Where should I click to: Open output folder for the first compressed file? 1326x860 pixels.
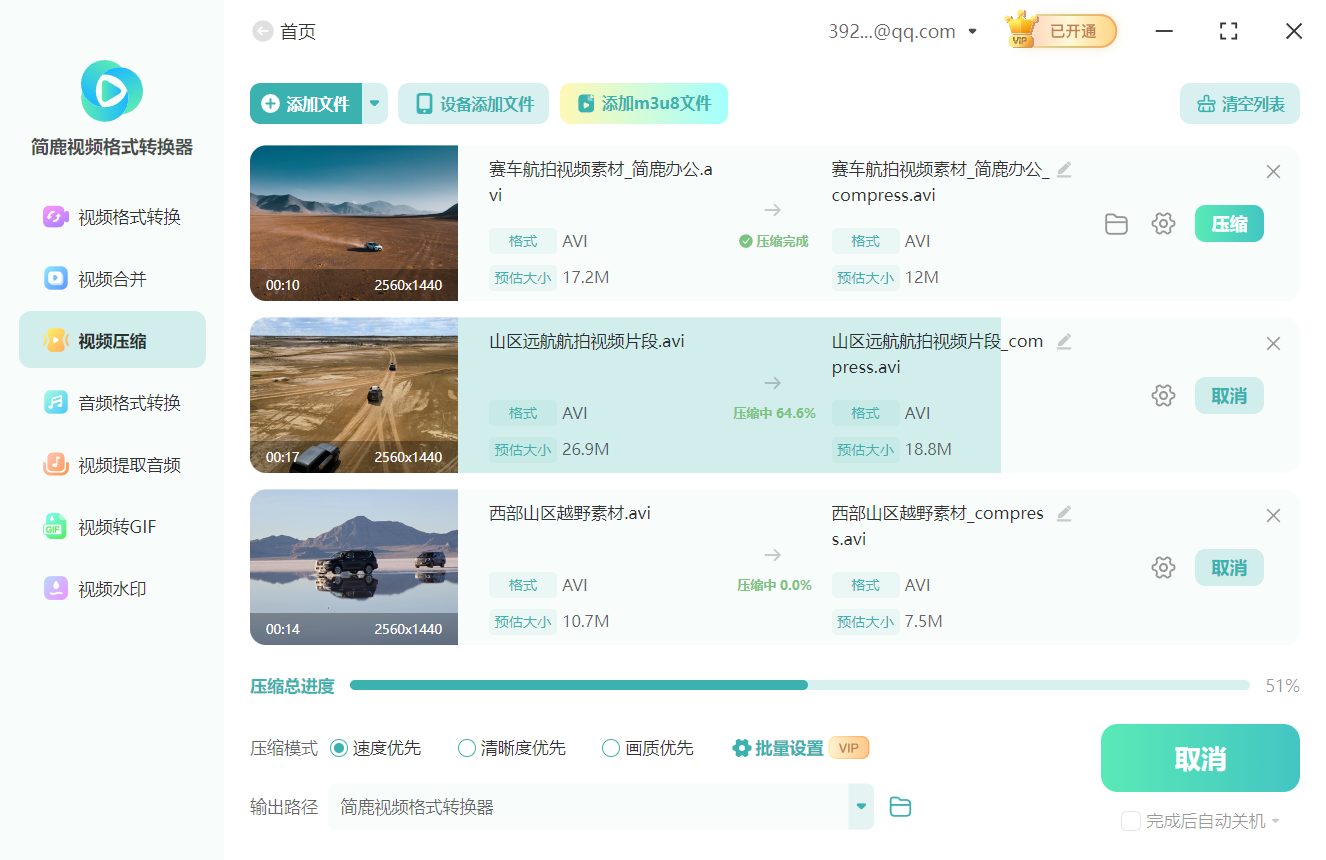point(1117,223)
